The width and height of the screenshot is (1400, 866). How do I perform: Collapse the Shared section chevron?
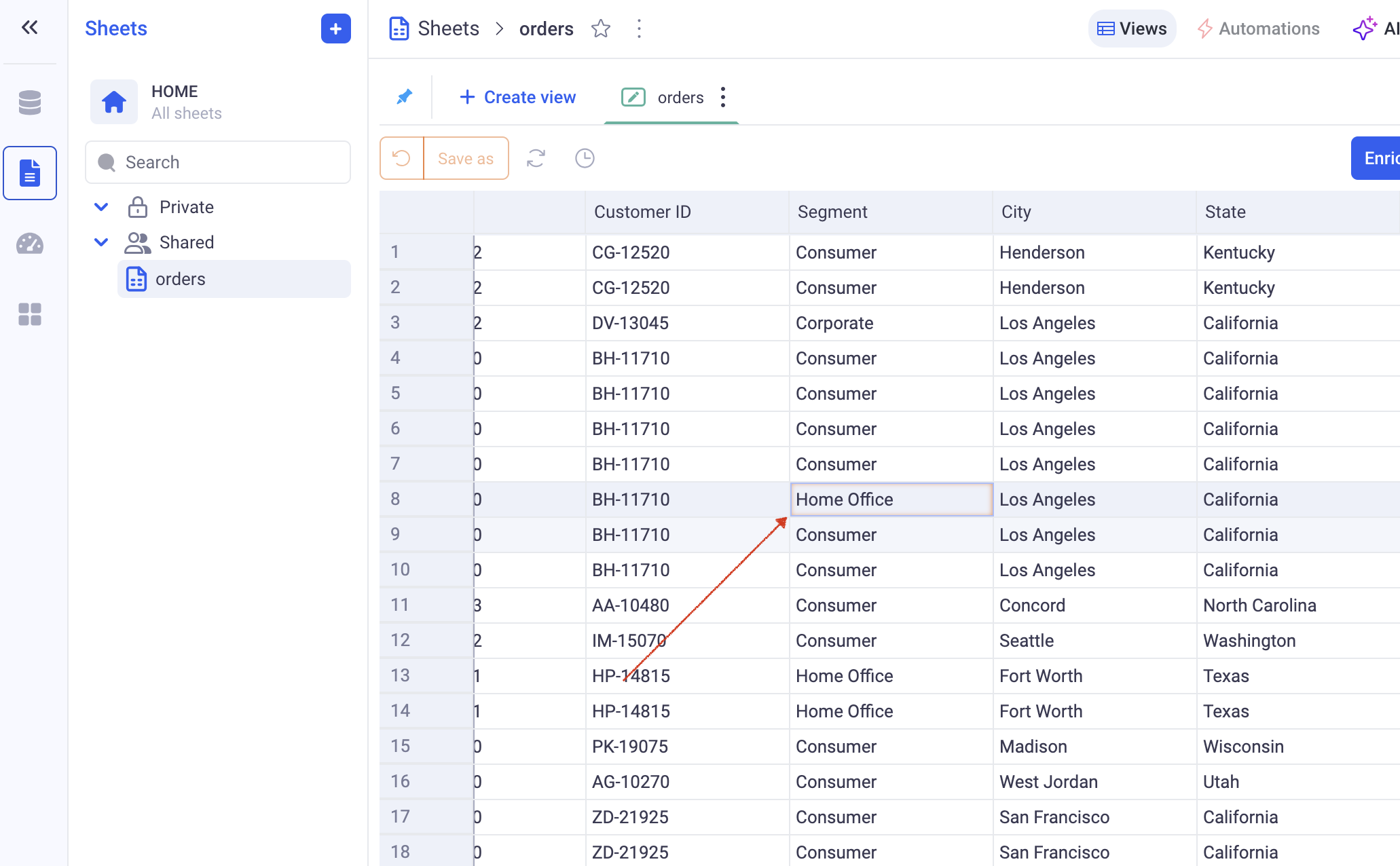(101, 242)
